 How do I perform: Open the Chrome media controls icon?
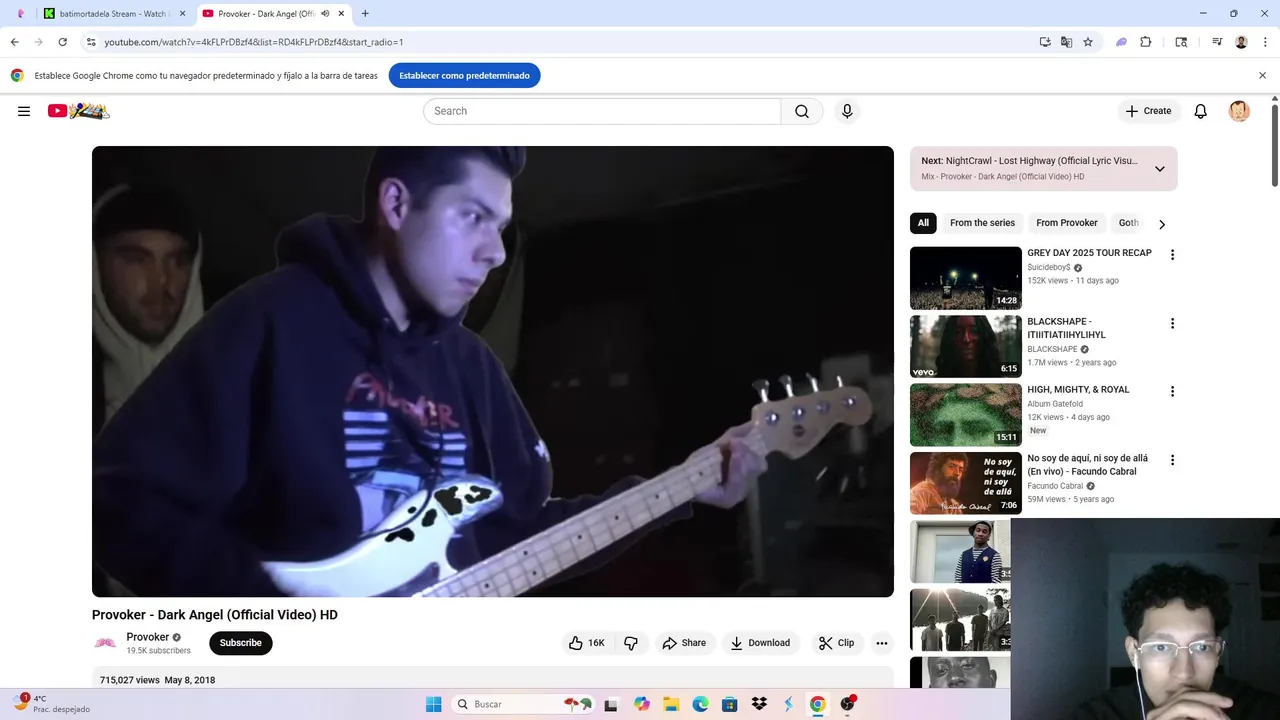pyautogui.click(x=1217, y=42)
